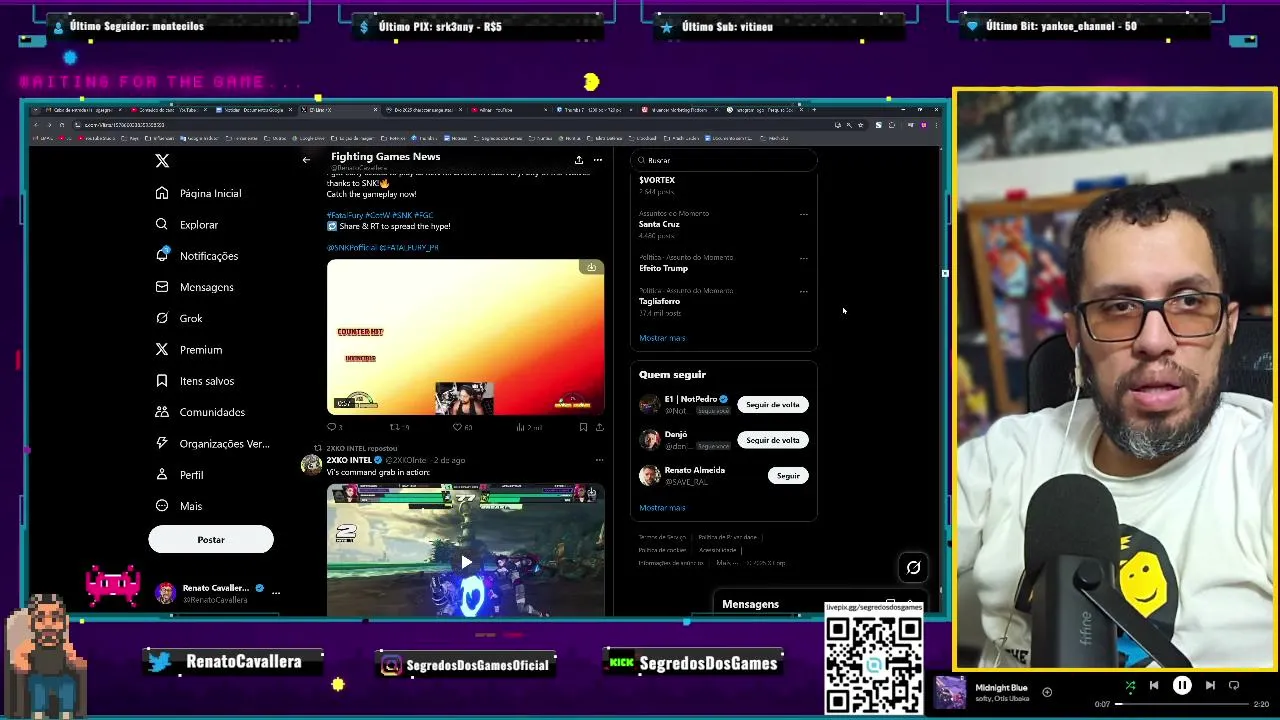This screenshot has height=720, width=1280.
Task: Open the Renato Cavallera account menu dots
Action: [x=276, y=592]
